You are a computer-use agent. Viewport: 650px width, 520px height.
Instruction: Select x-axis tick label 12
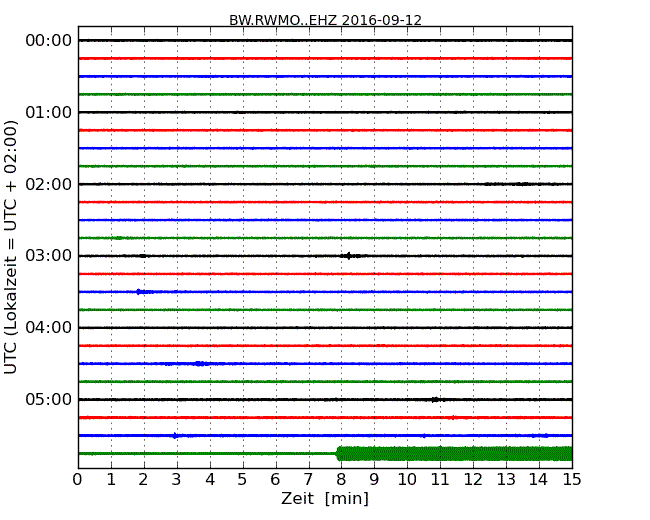coord(473,479)
